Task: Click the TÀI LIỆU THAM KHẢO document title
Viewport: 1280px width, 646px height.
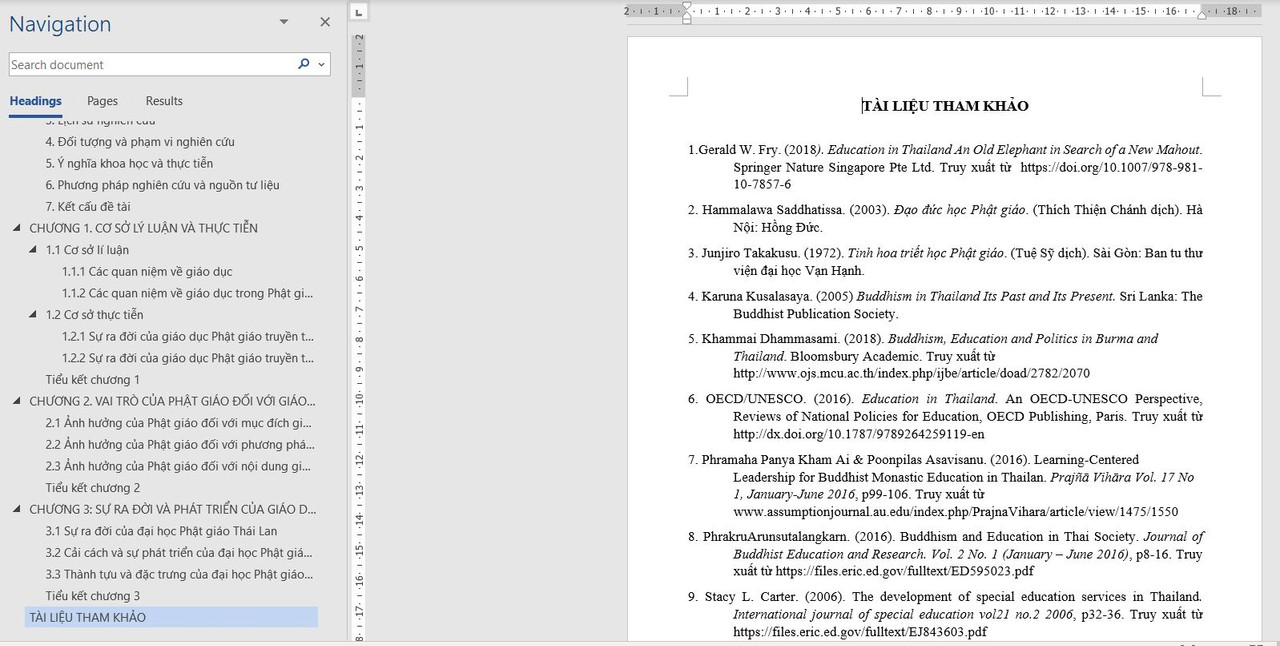Action: click(x=946, y=106)
